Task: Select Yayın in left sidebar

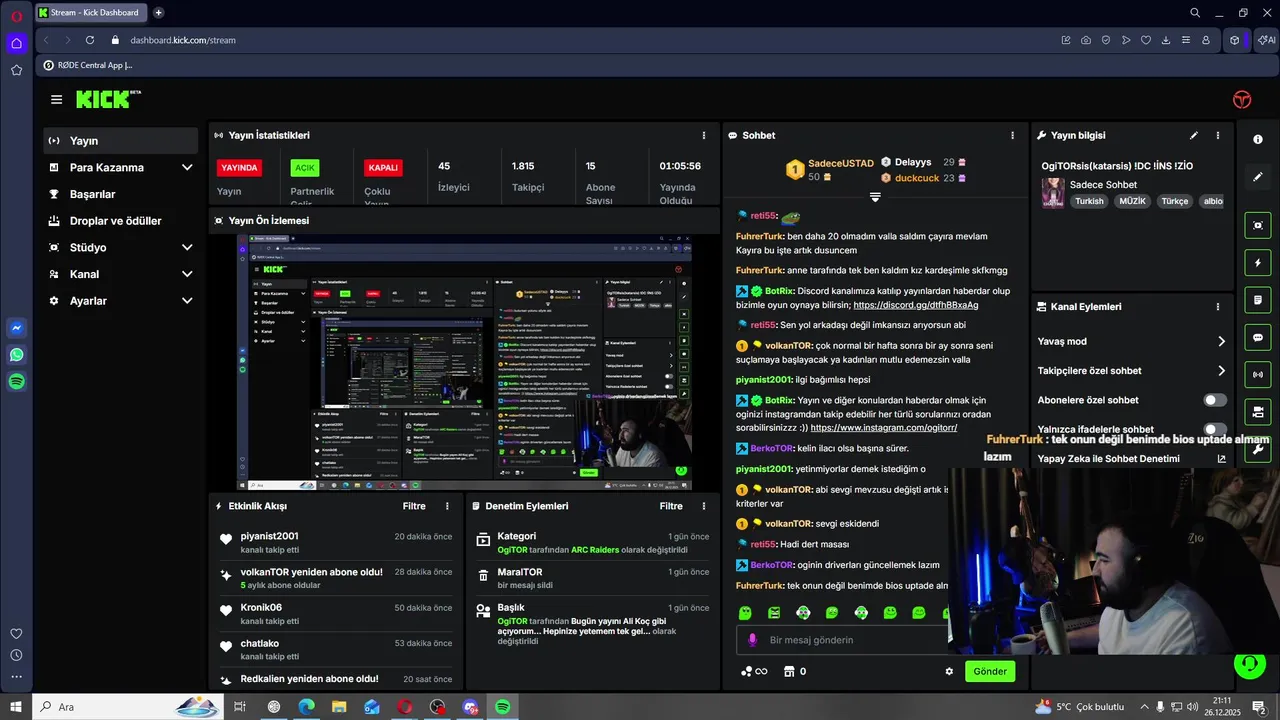Action: [121, 141]
